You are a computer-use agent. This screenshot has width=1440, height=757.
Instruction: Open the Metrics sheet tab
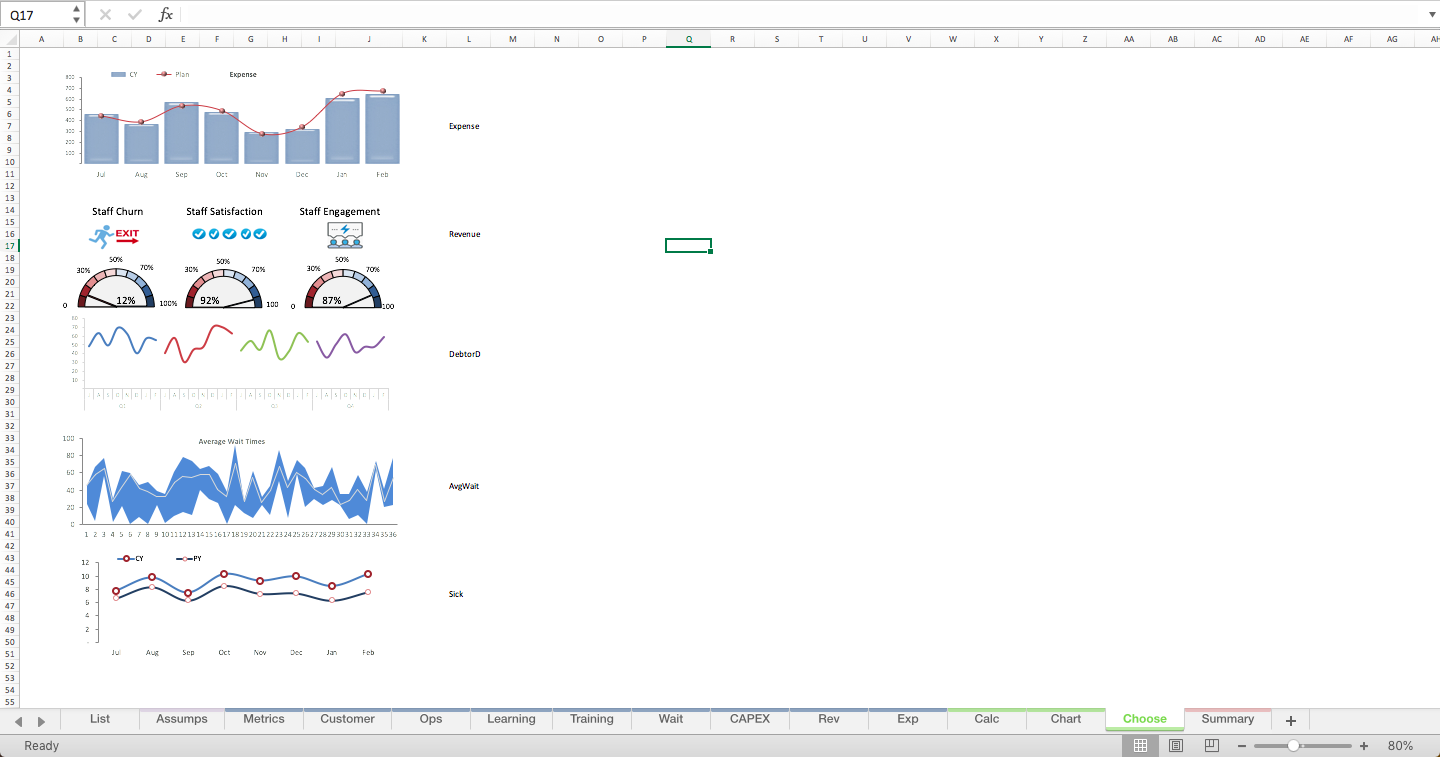(264, 719)
